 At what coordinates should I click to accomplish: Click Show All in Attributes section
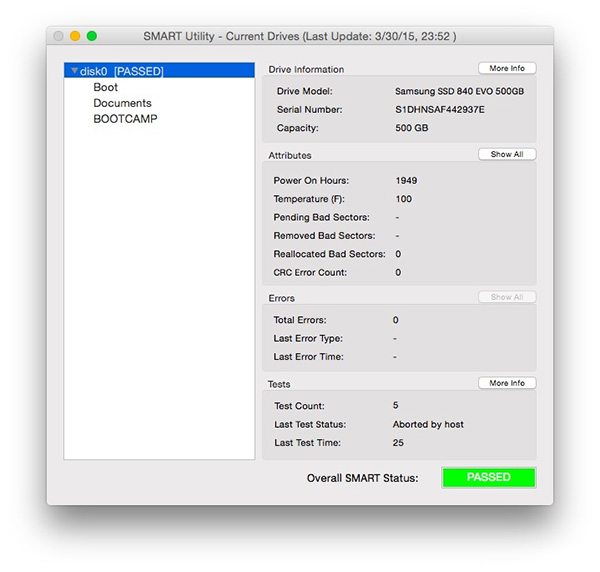click(x=507, y=154)
